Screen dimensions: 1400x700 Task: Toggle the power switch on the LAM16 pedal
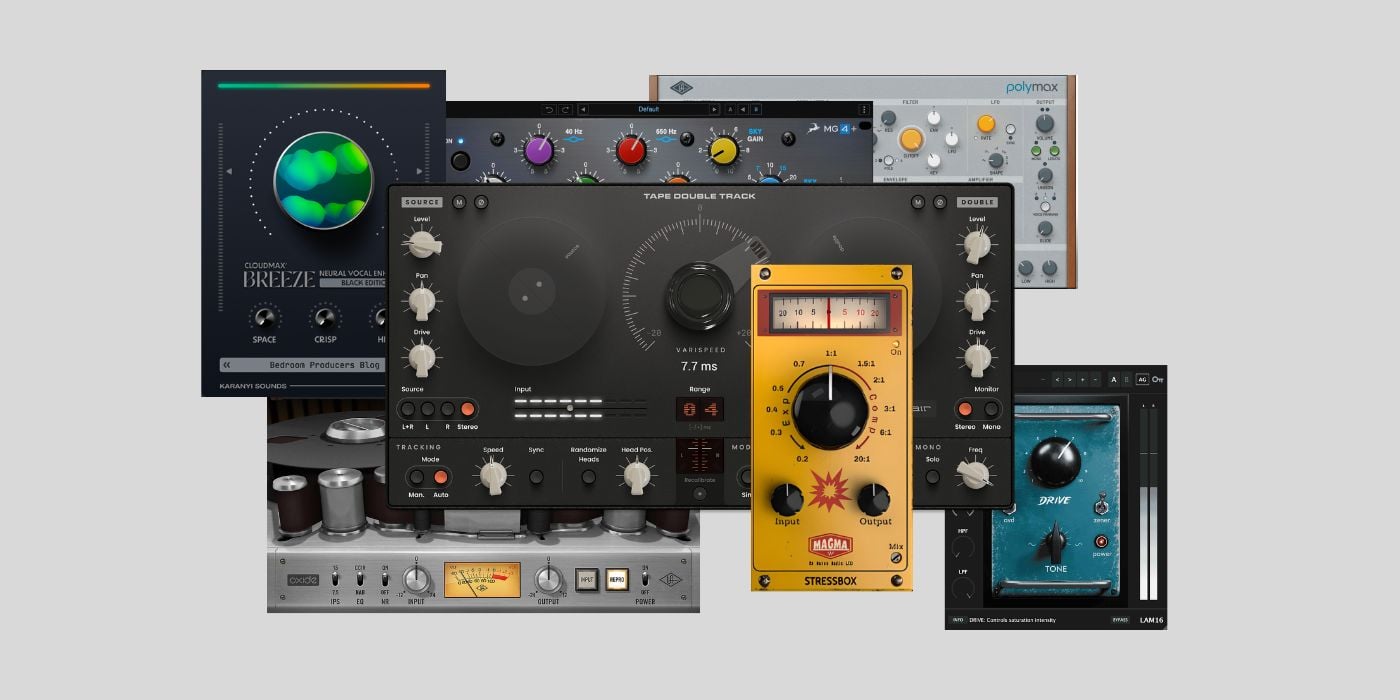pyautogui.click(x=1101, y=542)
